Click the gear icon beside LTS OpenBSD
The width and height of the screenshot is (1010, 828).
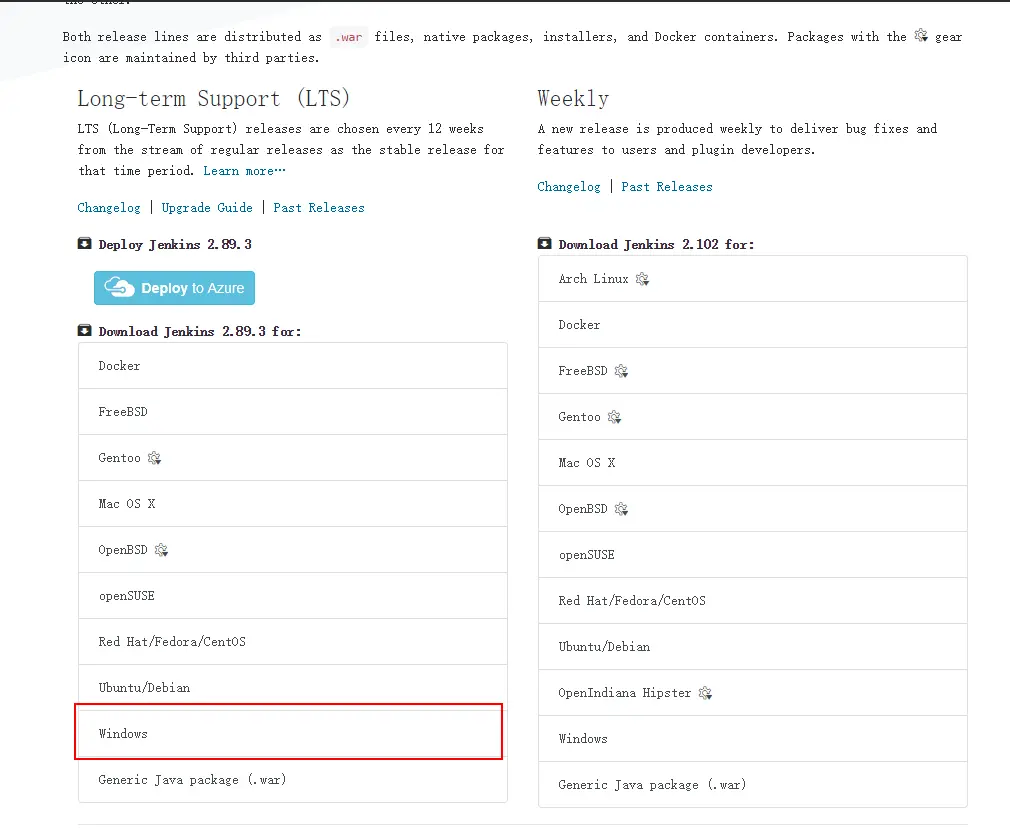[161, 550]
